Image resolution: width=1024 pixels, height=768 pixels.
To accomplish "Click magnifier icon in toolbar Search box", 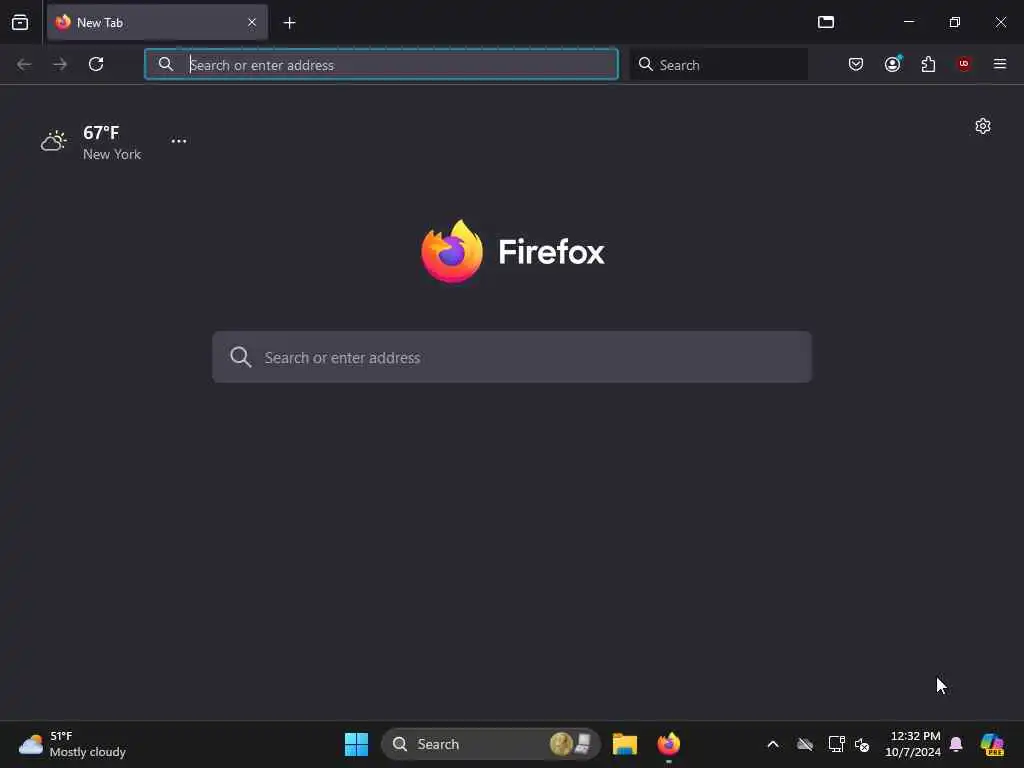I will tap(645, 64).
